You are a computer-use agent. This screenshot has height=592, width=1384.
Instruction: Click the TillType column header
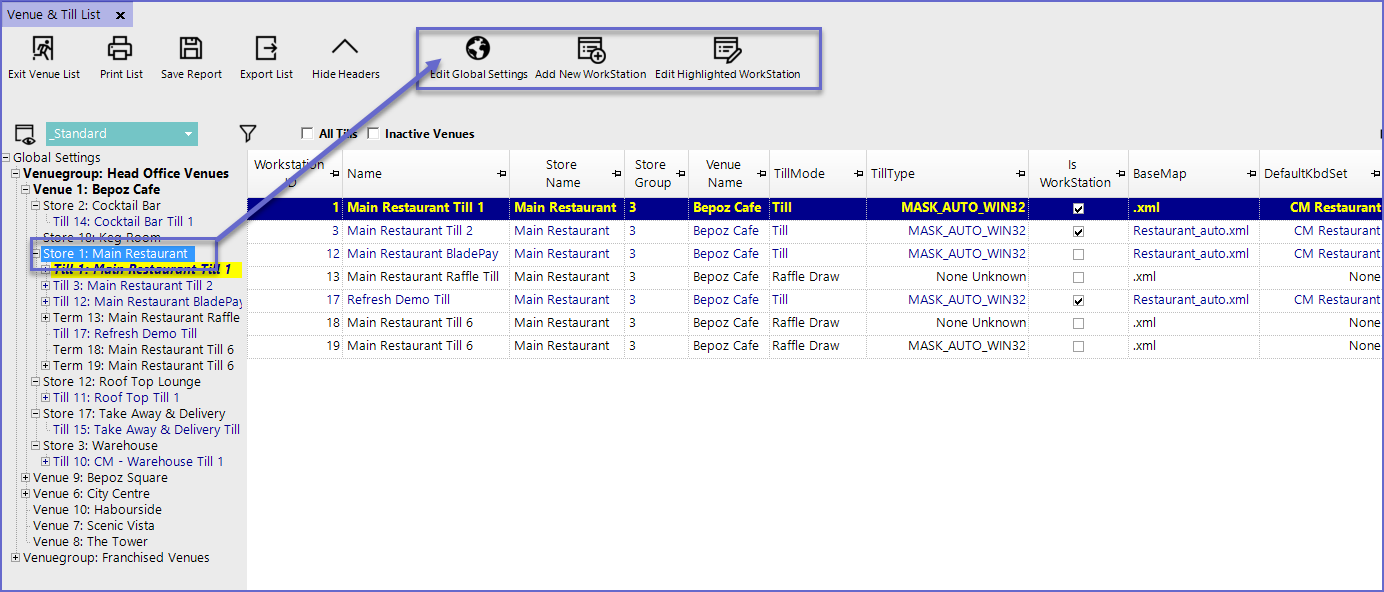tap(892, 174)
